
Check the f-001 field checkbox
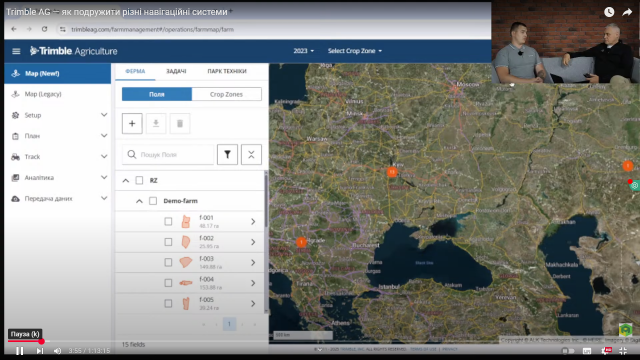point(168,221)
